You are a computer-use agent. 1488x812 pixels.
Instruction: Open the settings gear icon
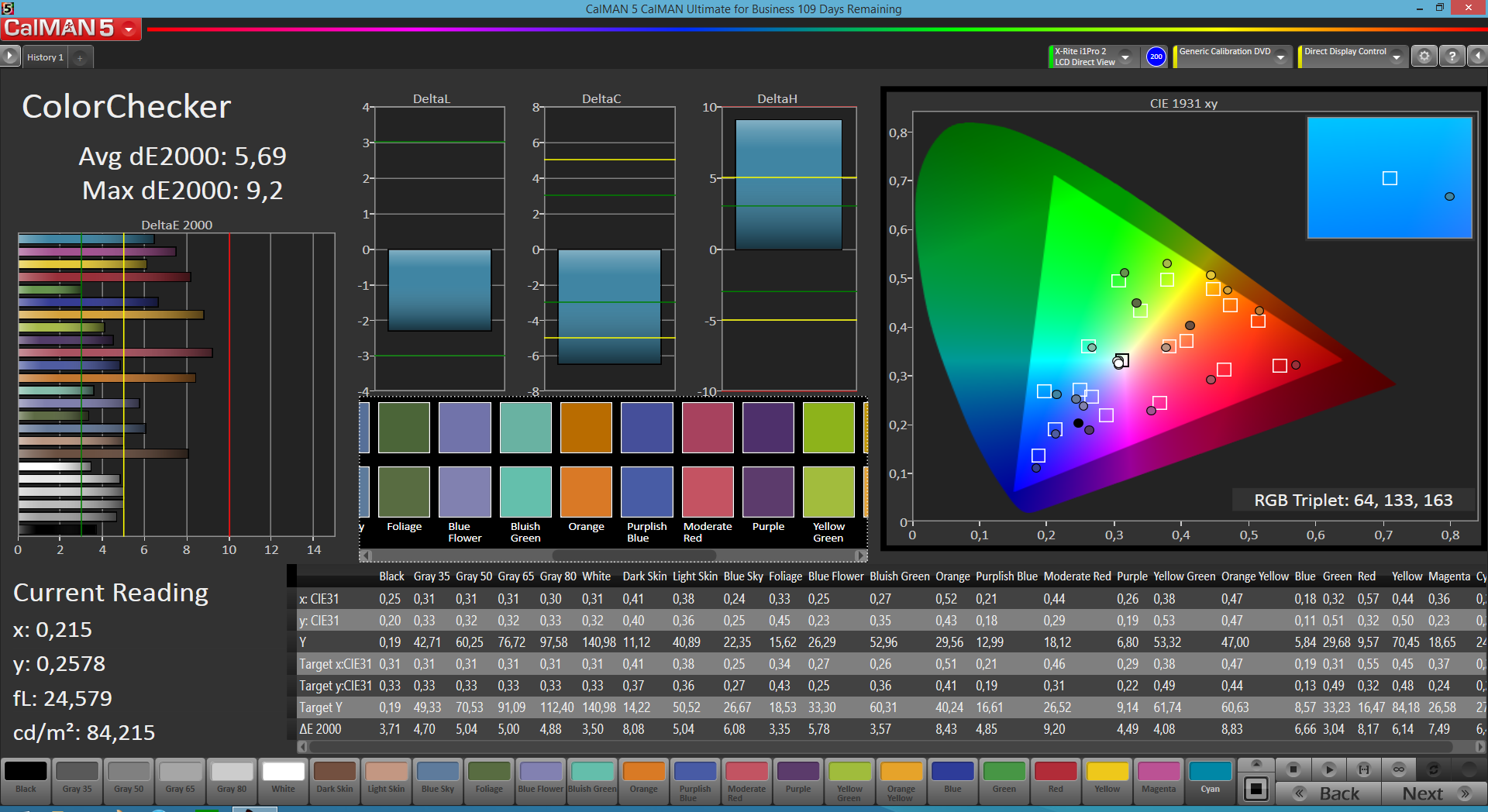click(x=1424, y=57)
